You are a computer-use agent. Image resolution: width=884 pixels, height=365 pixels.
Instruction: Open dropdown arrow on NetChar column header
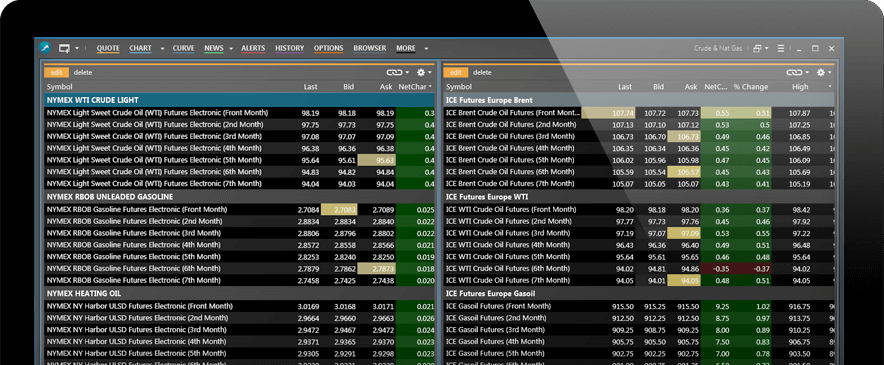tap(430, 87)
